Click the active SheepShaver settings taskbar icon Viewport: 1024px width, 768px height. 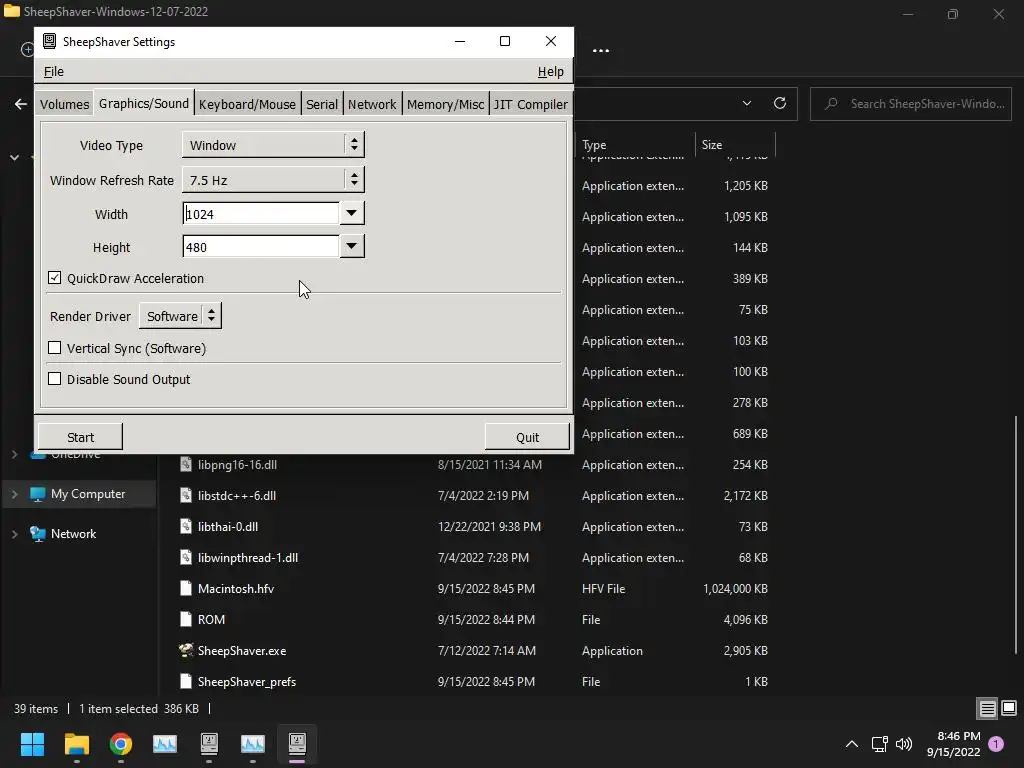pos(297,743)
